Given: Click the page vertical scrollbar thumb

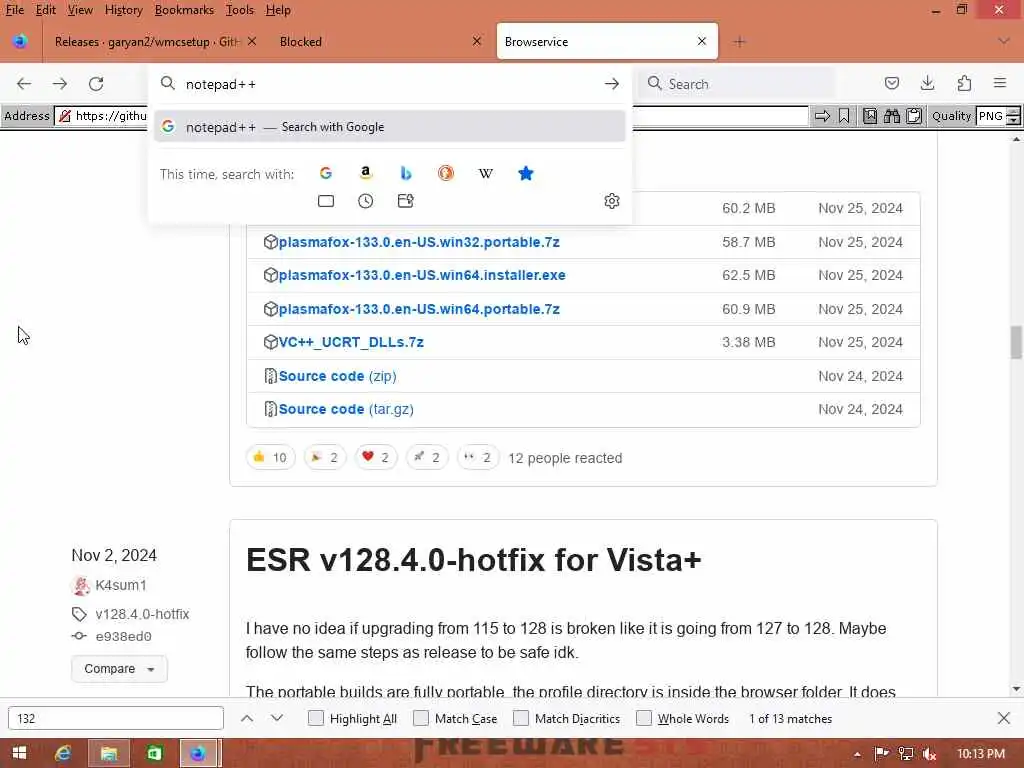Looking at the screenshot, I should (x=1016, y=342).
